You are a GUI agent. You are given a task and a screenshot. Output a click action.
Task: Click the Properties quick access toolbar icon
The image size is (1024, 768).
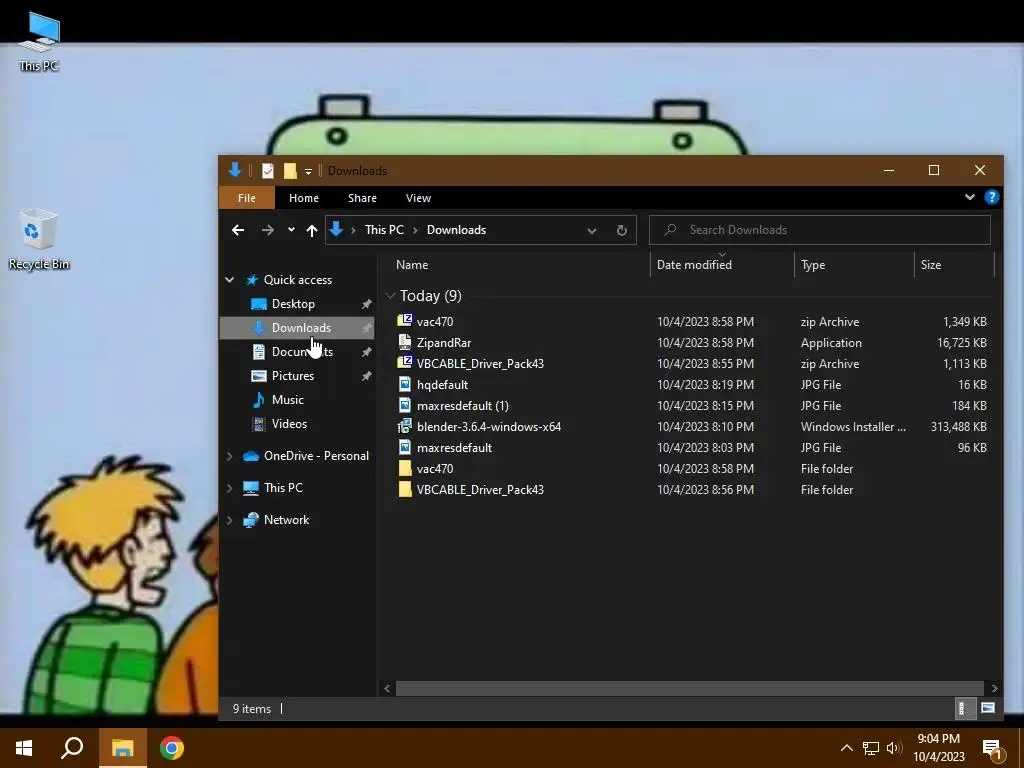pyautogui.click(x=268, y=171)
